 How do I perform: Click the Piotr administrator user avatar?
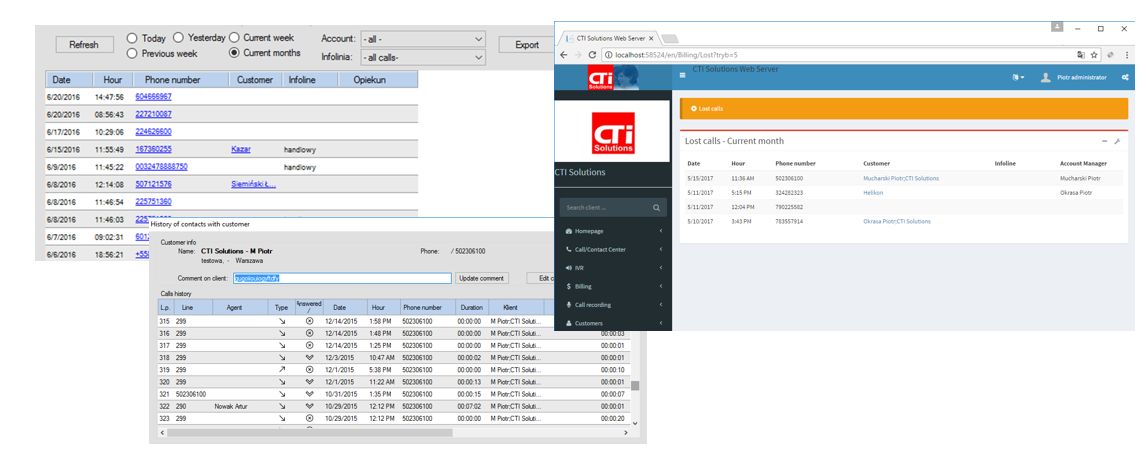(x=1046, y=77)
